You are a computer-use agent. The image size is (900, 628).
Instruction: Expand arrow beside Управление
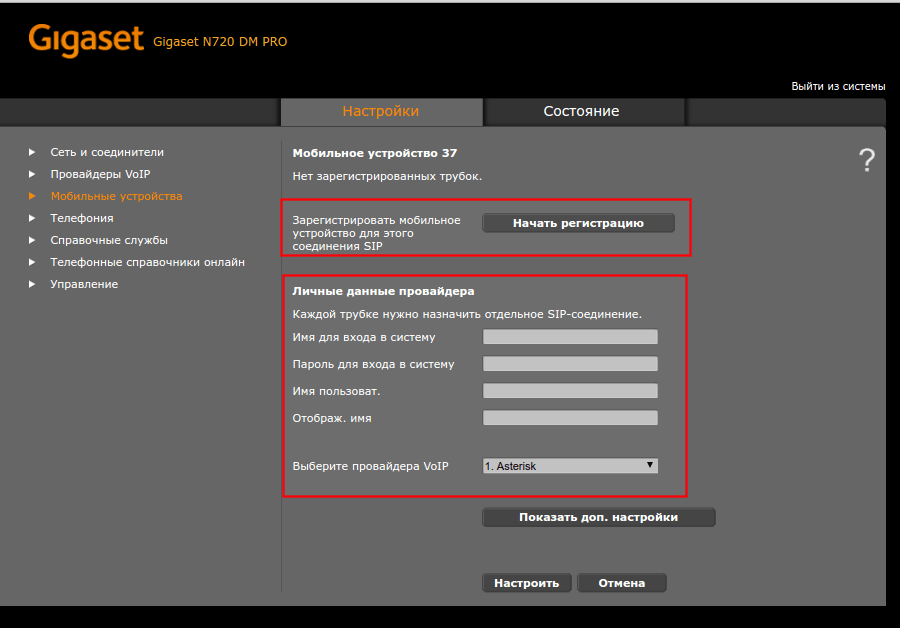(x=32, y=284)
